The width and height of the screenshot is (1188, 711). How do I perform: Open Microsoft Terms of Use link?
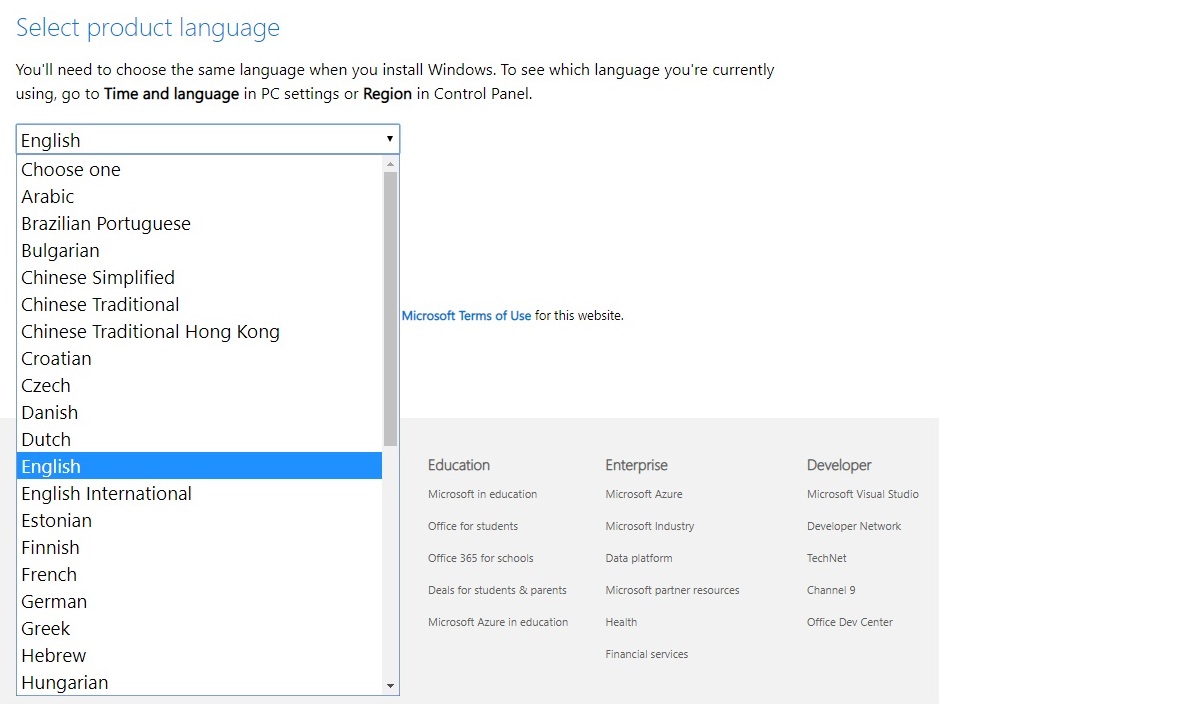466,316
